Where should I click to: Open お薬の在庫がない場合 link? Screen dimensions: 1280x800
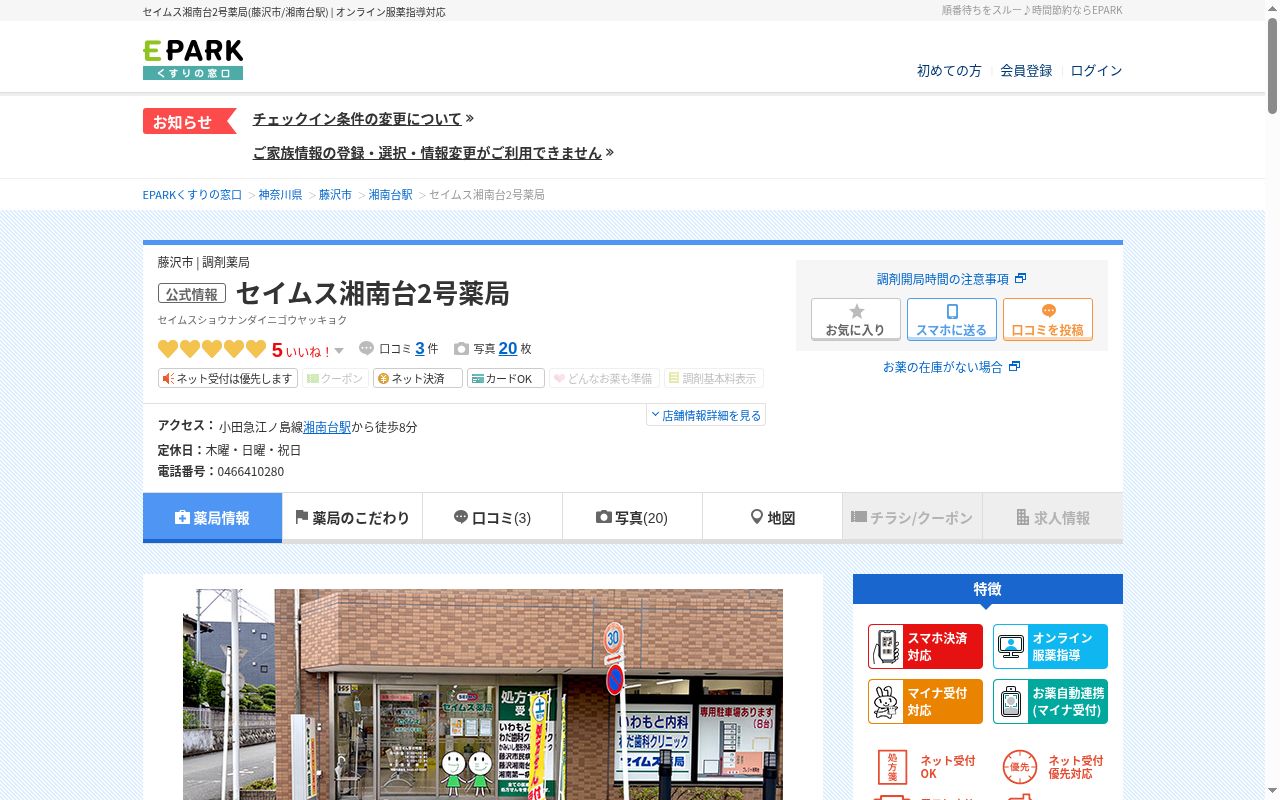(x=951, y=367)
